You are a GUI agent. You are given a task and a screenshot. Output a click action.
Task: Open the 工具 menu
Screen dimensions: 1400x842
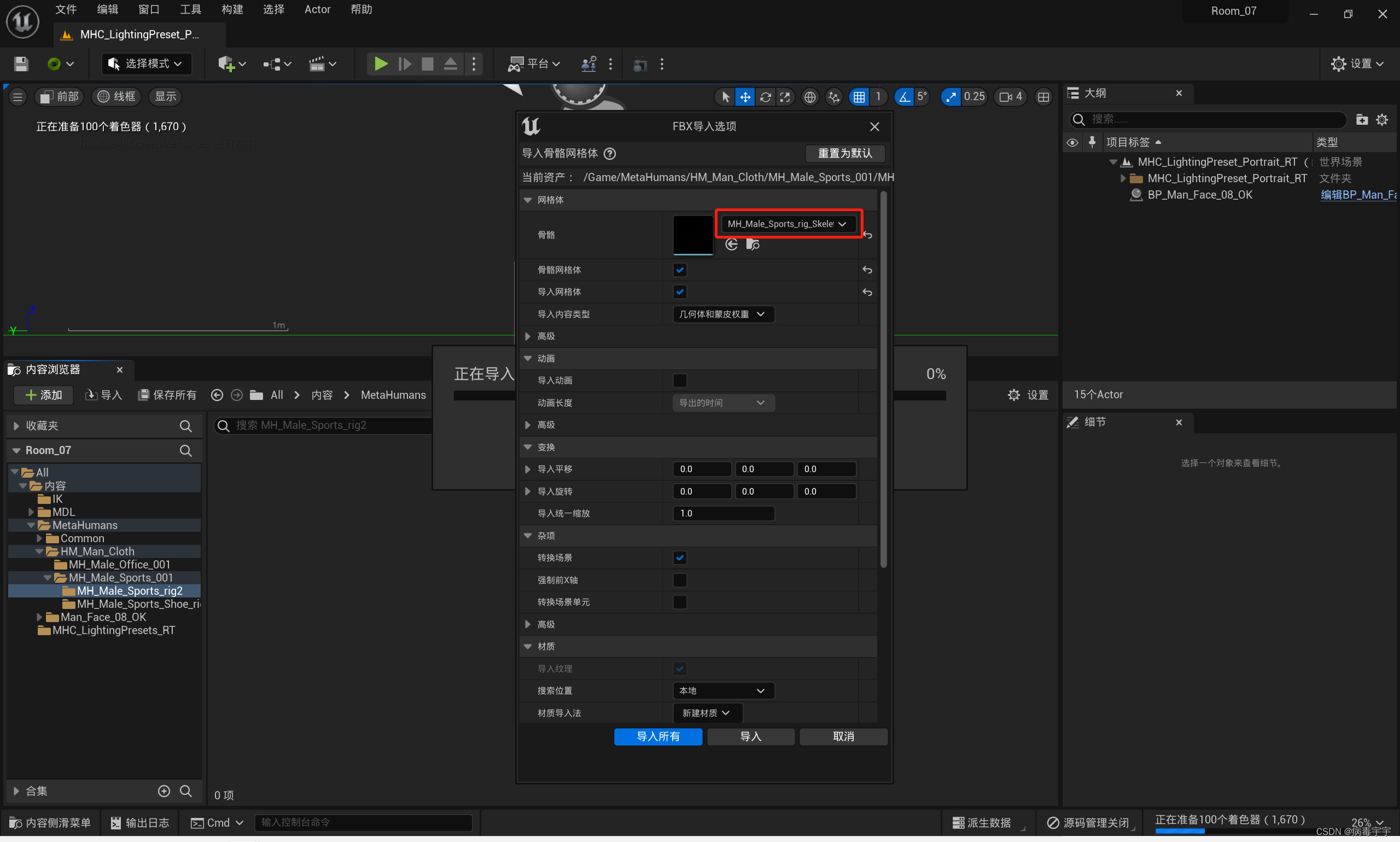tap(190, 10)
